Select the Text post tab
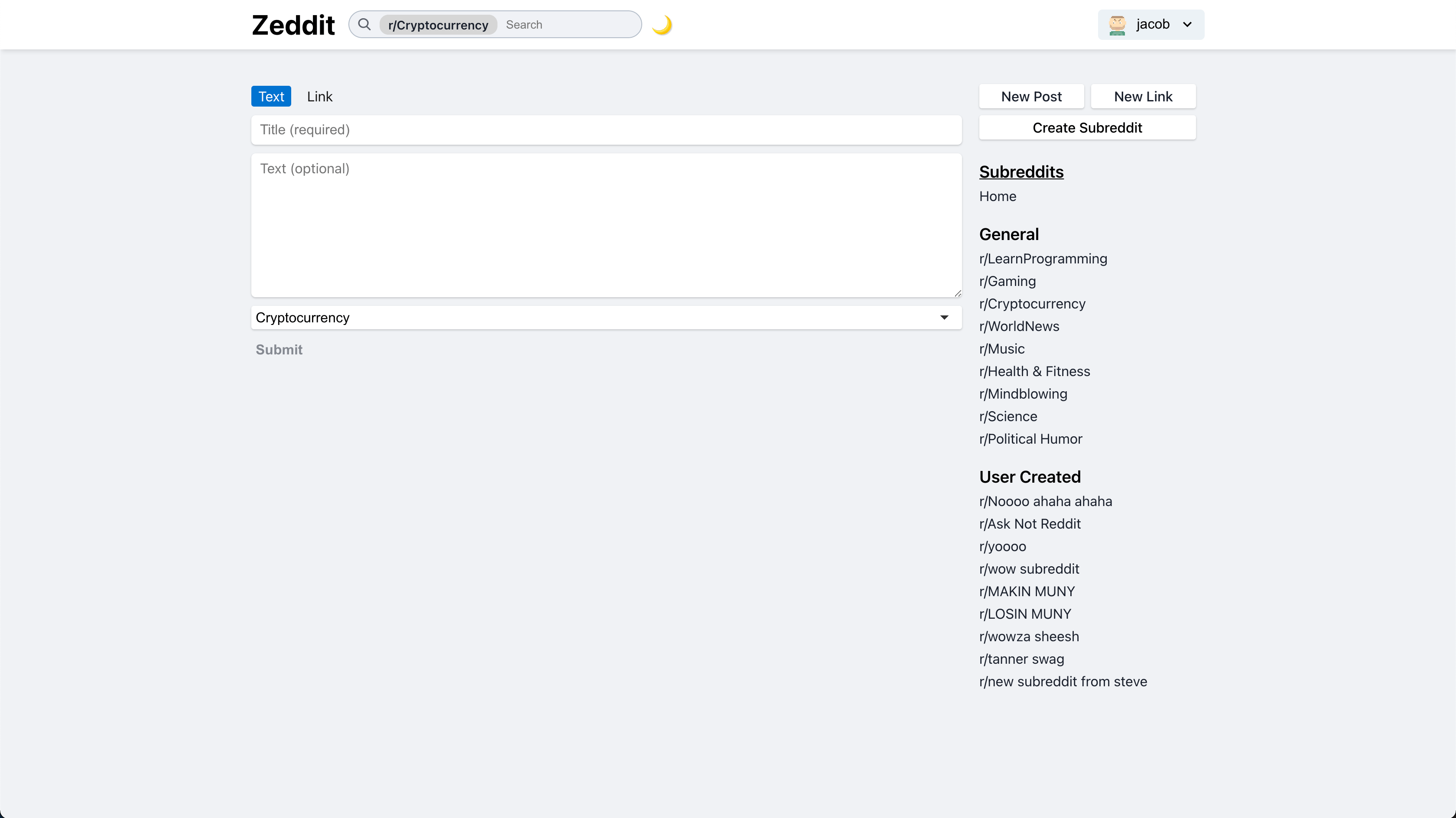 271,97
